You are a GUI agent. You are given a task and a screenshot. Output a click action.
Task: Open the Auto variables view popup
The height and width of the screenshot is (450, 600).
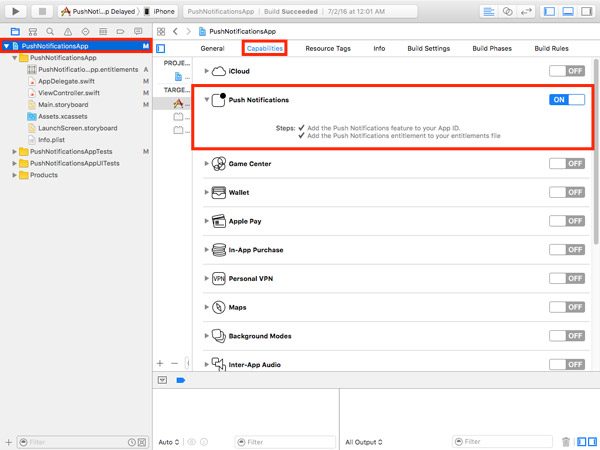169,442
